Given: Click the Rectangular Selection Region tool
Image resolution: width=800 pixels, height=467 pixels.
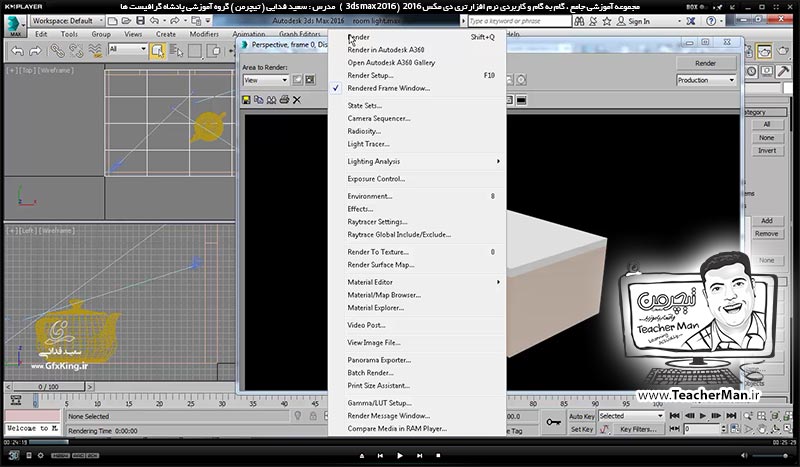Looking at the screenshot, I should point(195,51).
